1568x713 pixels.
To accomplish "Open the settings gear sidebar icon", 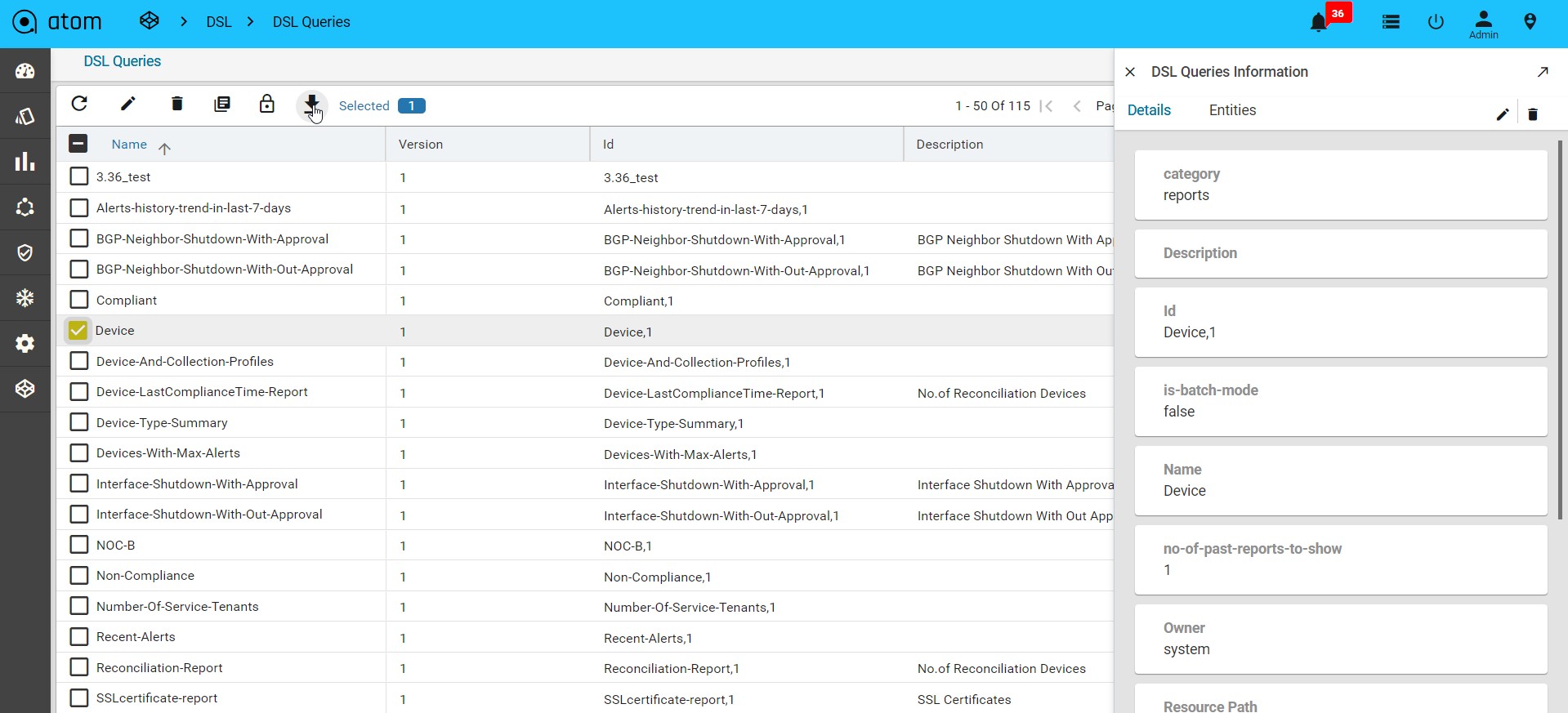I will (25, 344).
